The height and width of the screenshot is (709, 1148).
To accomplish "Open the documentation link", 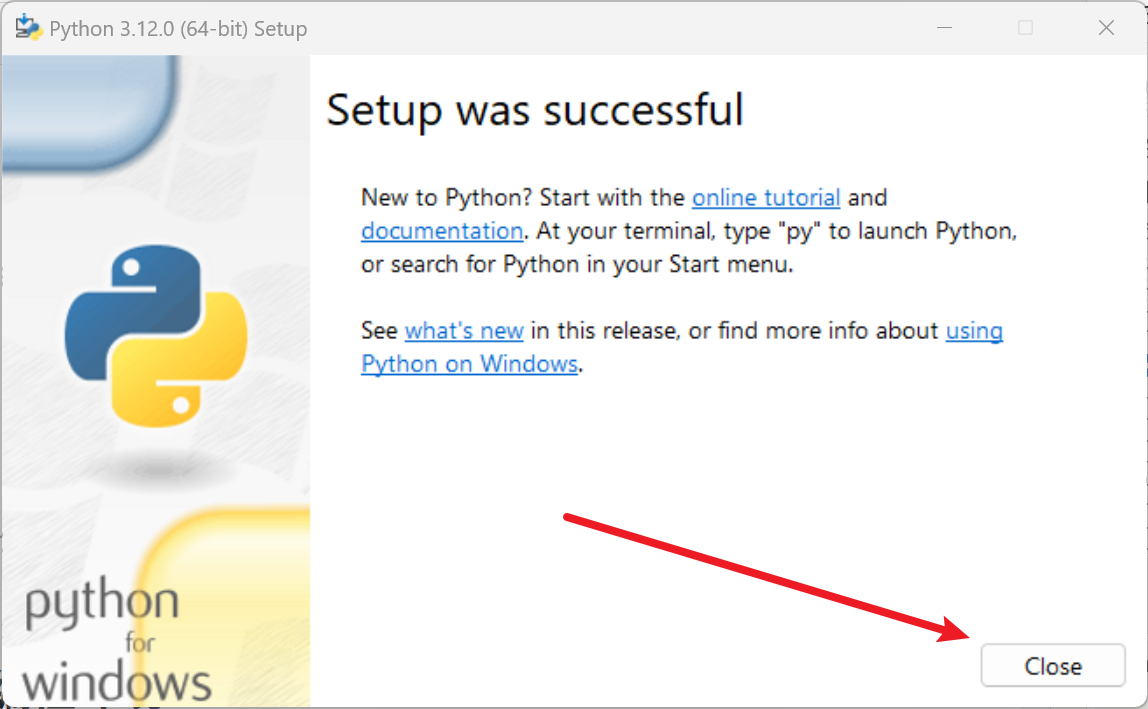I will (x=441, y=231).
